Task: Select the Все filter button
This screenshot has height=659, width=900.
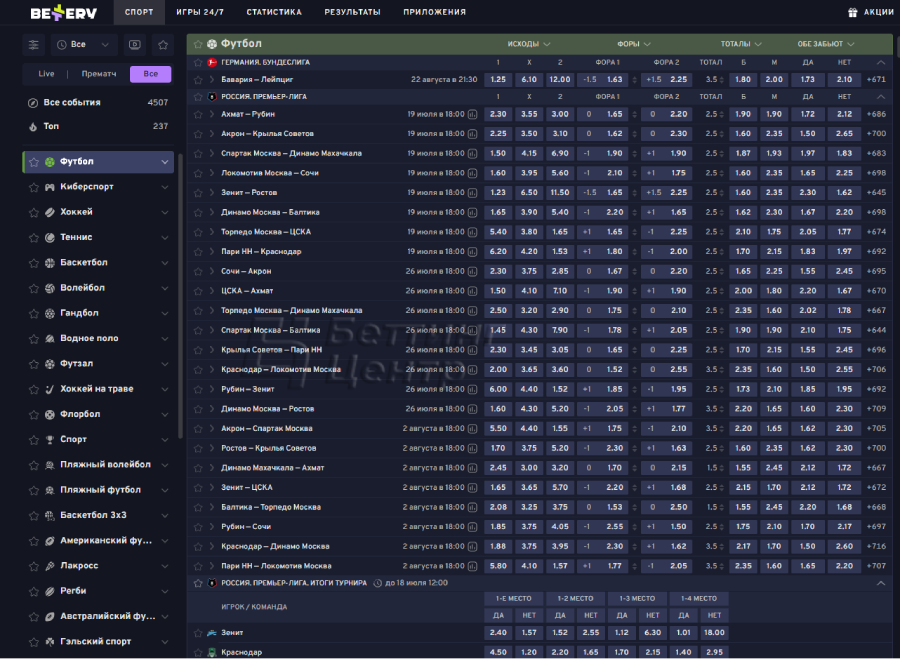Action: point(150,74)
